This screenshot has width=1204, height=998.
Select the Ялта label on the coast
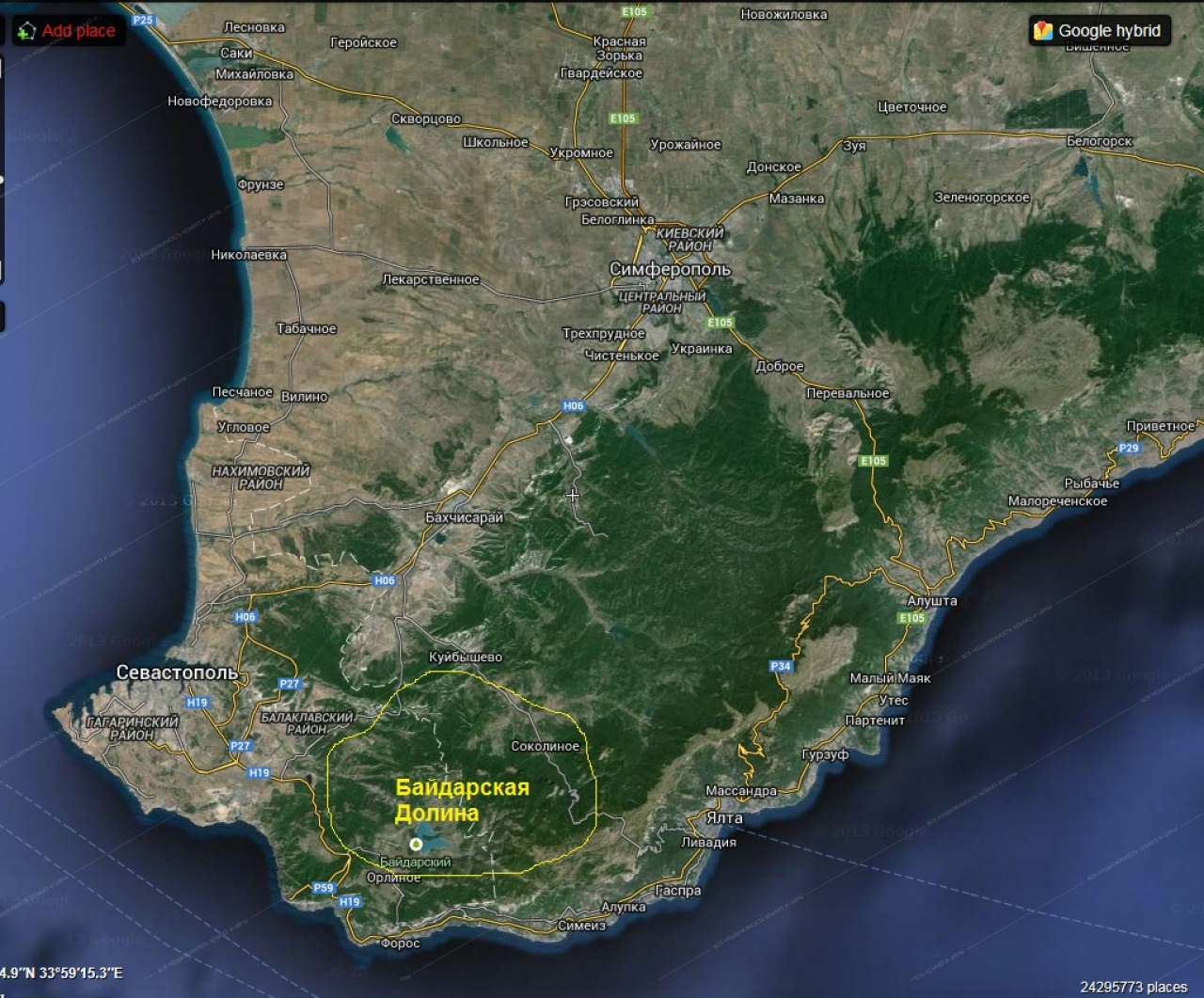723,817
